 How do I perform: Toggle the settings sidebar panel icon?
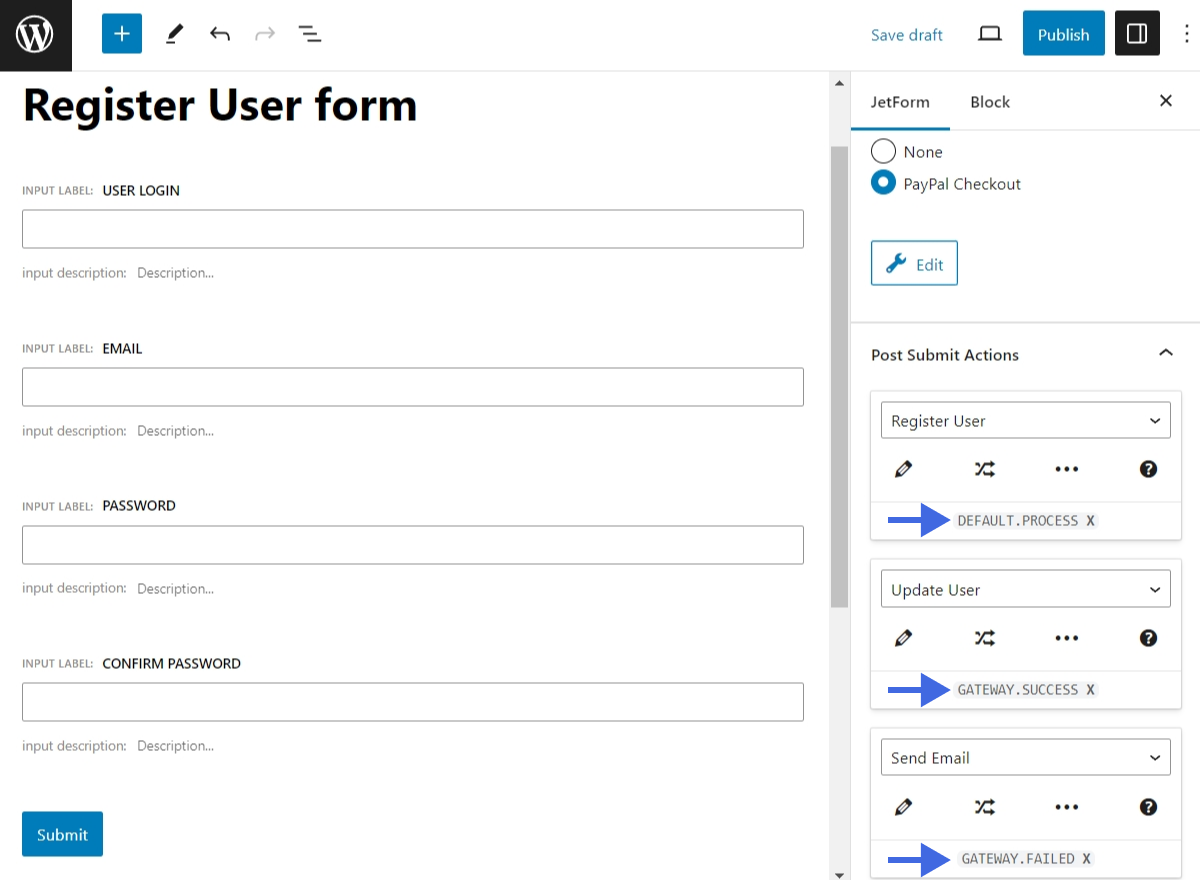tap(1137, 33)
